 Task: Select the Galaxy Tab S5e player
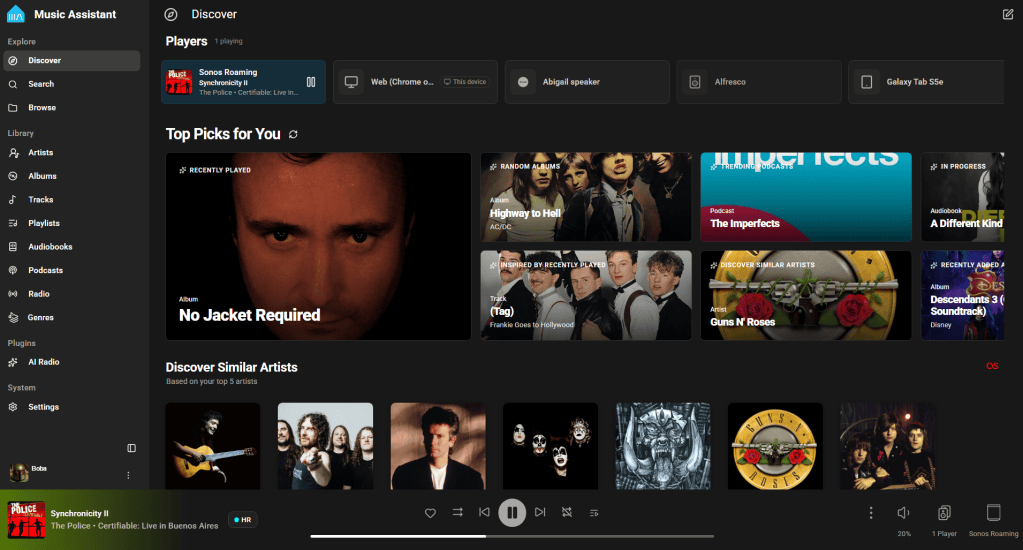click(926, 82)
